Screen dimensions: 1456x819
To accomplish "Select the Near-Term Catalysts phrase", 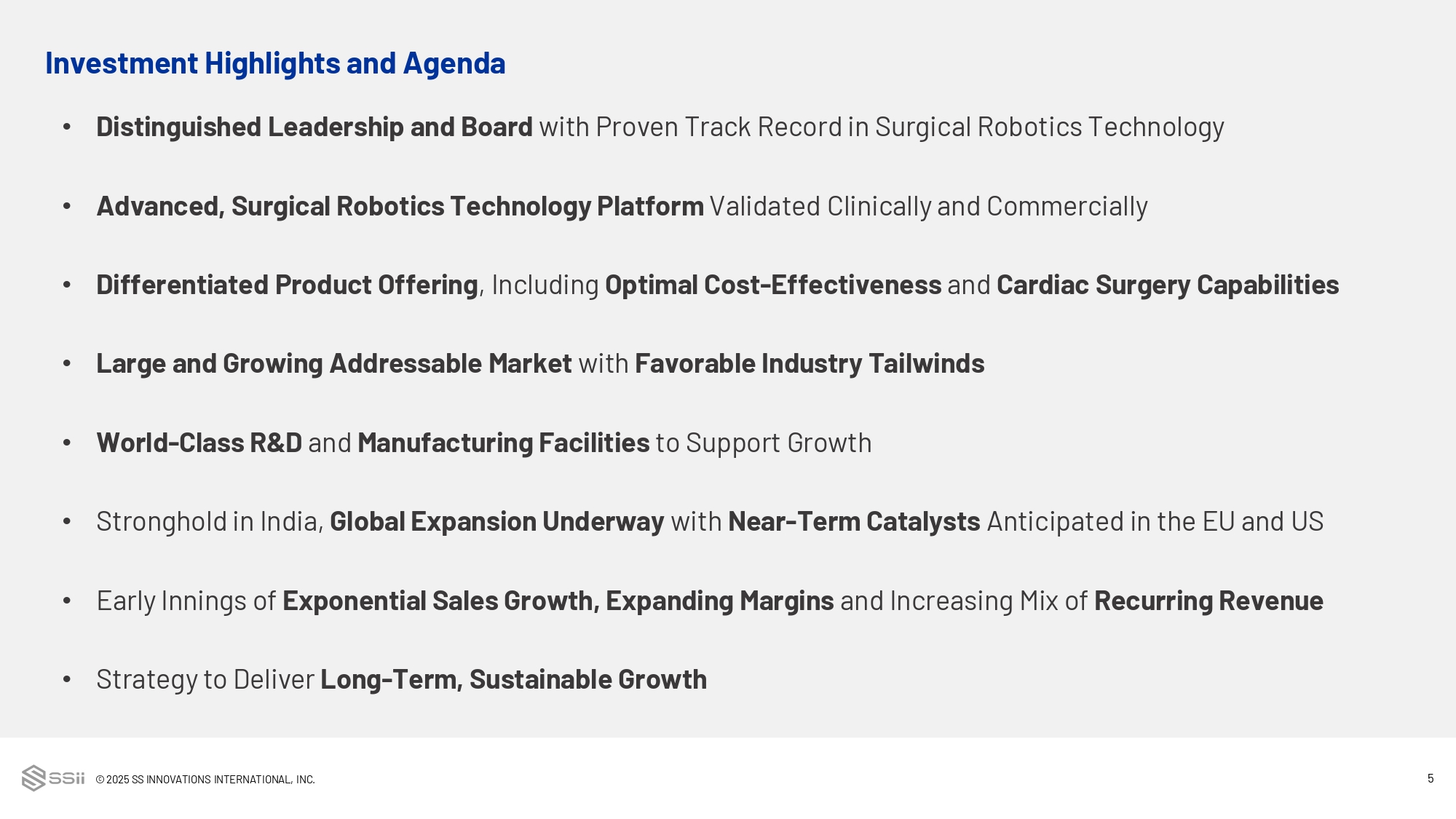I will click(853, 522).
